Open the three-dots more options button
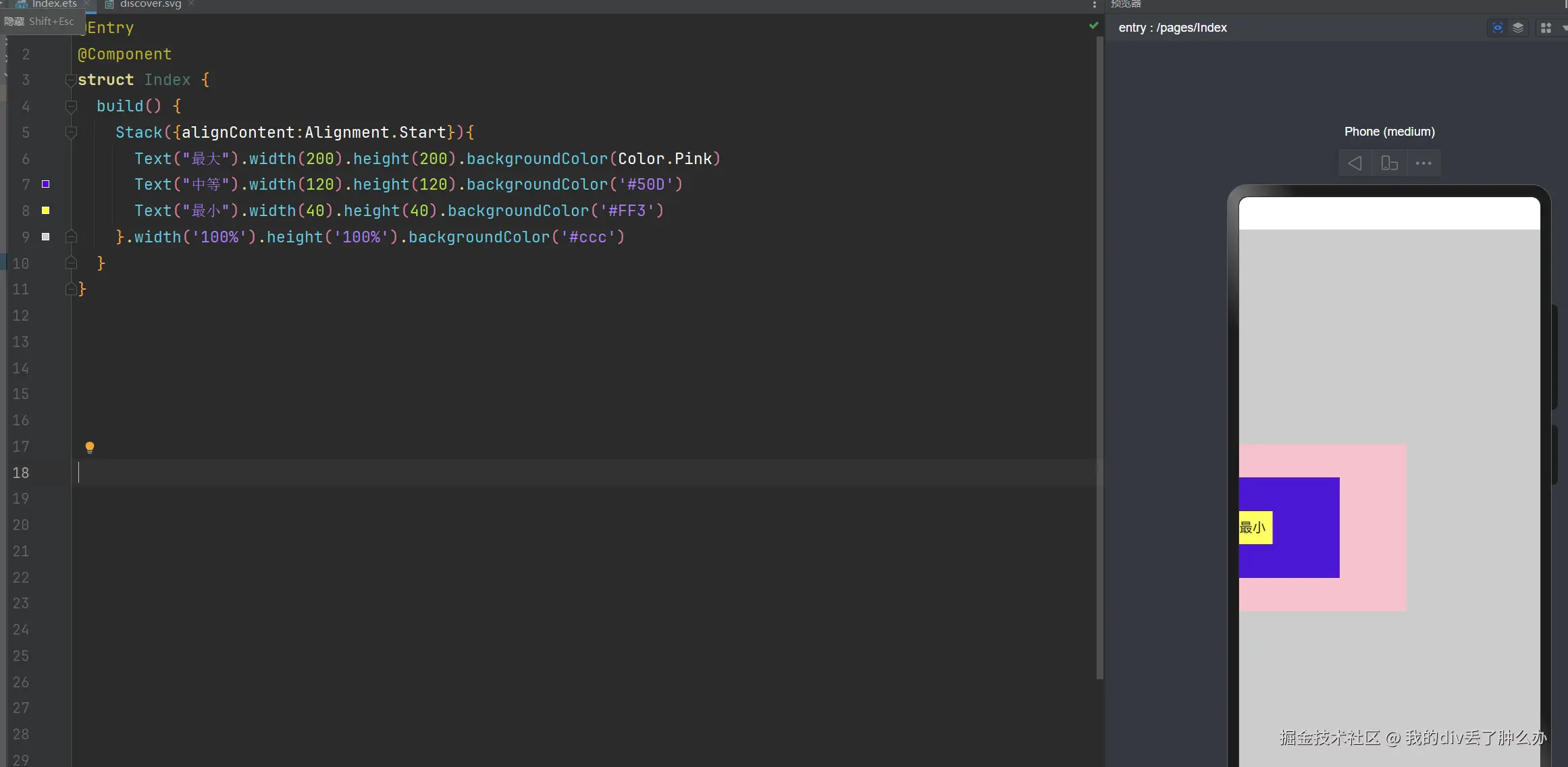 1423,163
